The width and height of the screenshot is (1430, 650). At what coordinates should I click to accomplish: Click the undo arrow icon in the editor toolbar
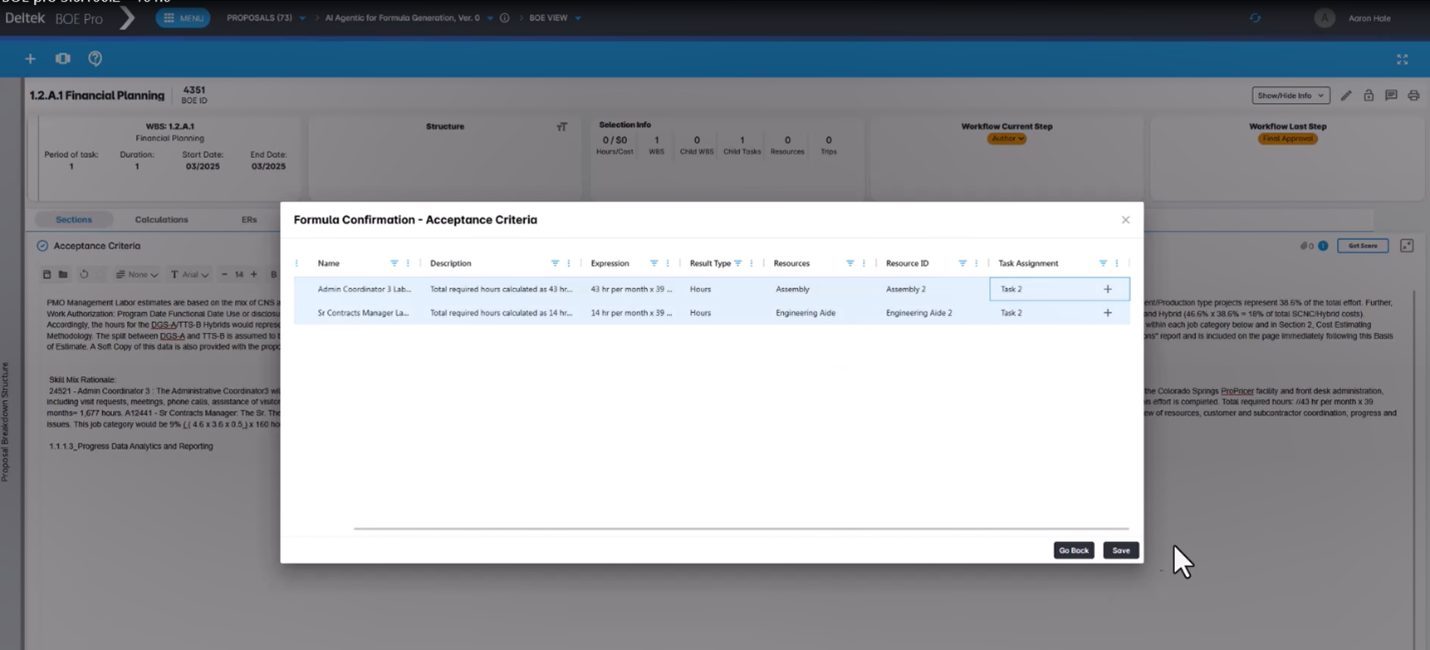(83, 274)
